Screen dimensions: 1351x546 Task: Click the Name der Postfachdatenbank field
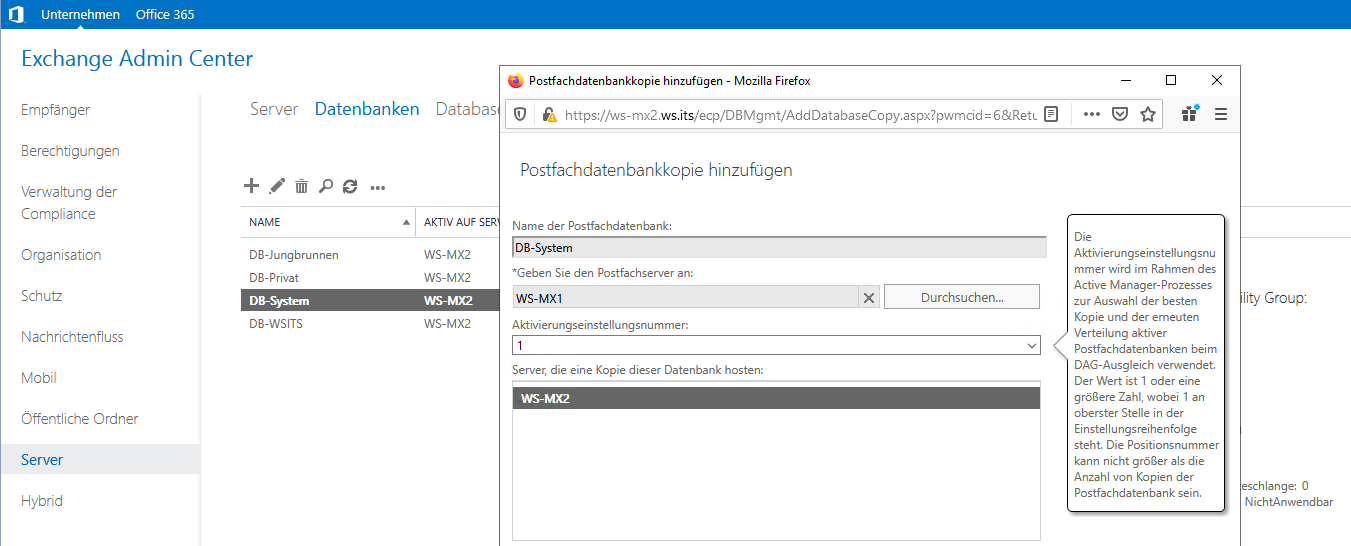pos(779,247)
